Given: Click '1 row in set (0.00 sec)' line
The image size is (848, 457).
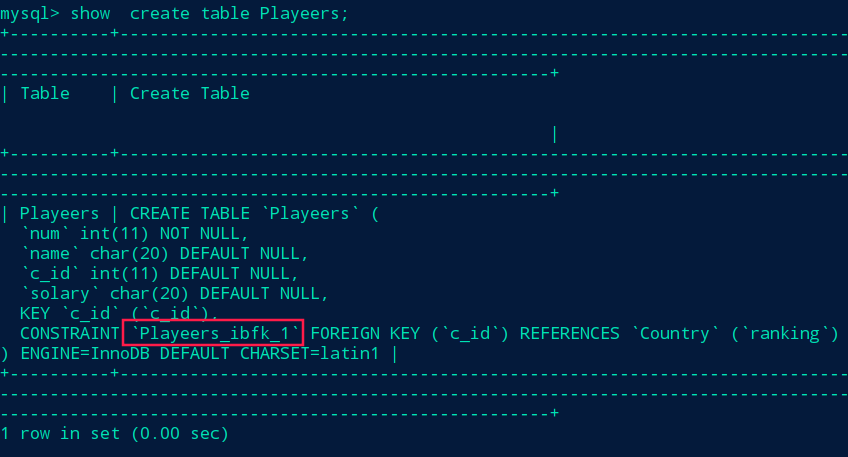Looking at the screenshot, I should point(115,434).
